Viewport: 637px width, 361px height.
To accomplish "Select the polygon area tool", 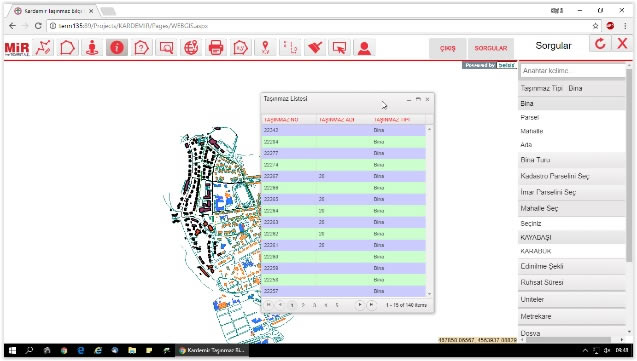I will point(67,48).
